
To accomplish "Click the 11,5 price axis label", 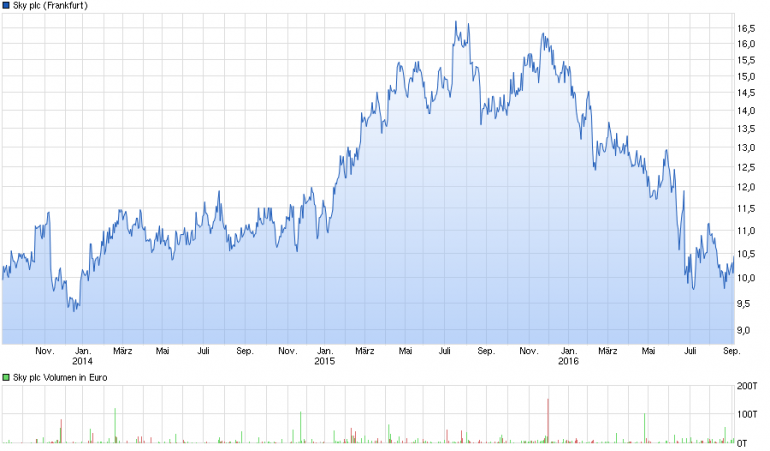I will 746,208.
